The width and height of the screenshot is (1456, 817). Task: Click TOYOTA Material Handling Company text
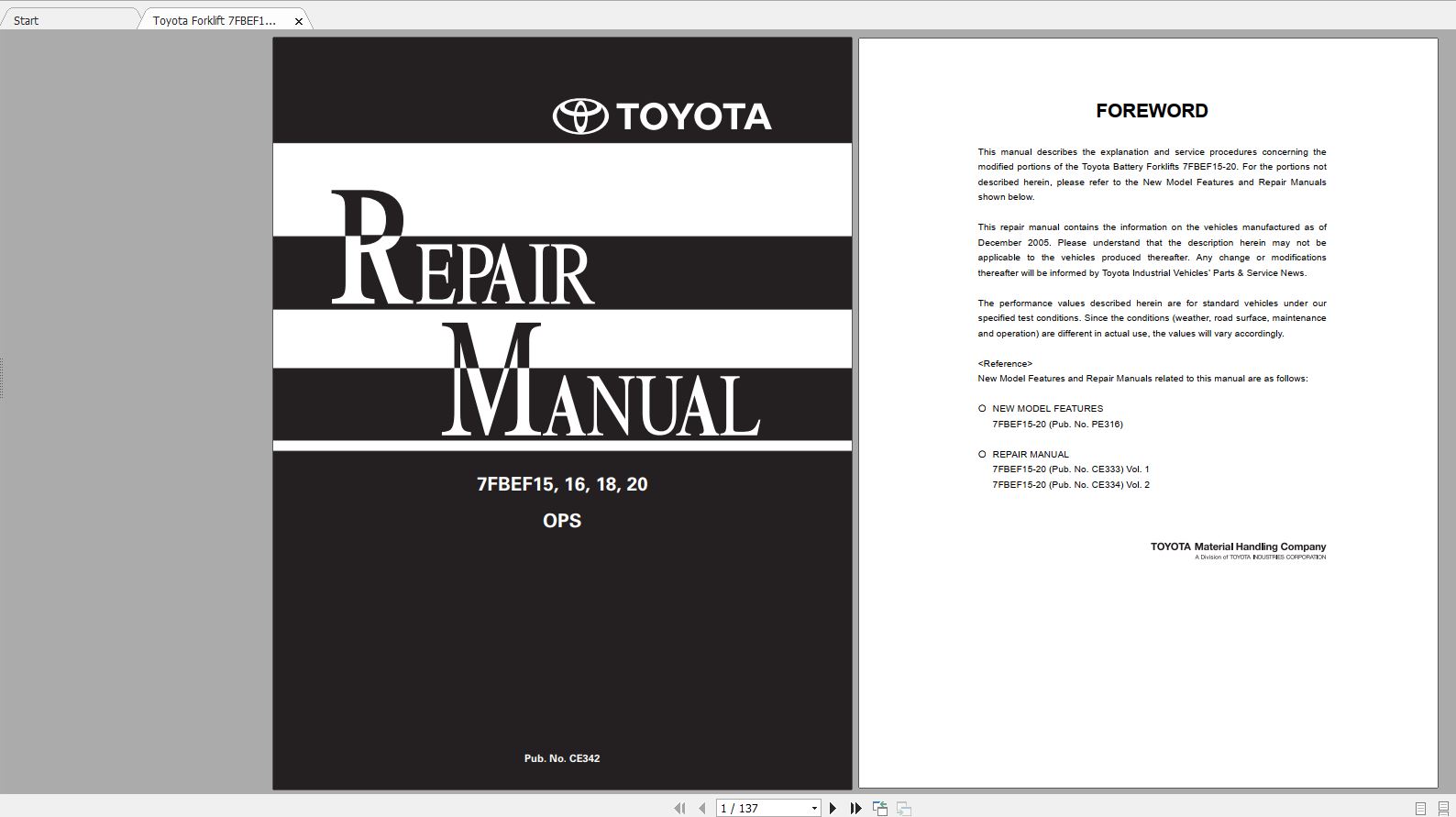pyautogui.click(x=1238, y=547)
